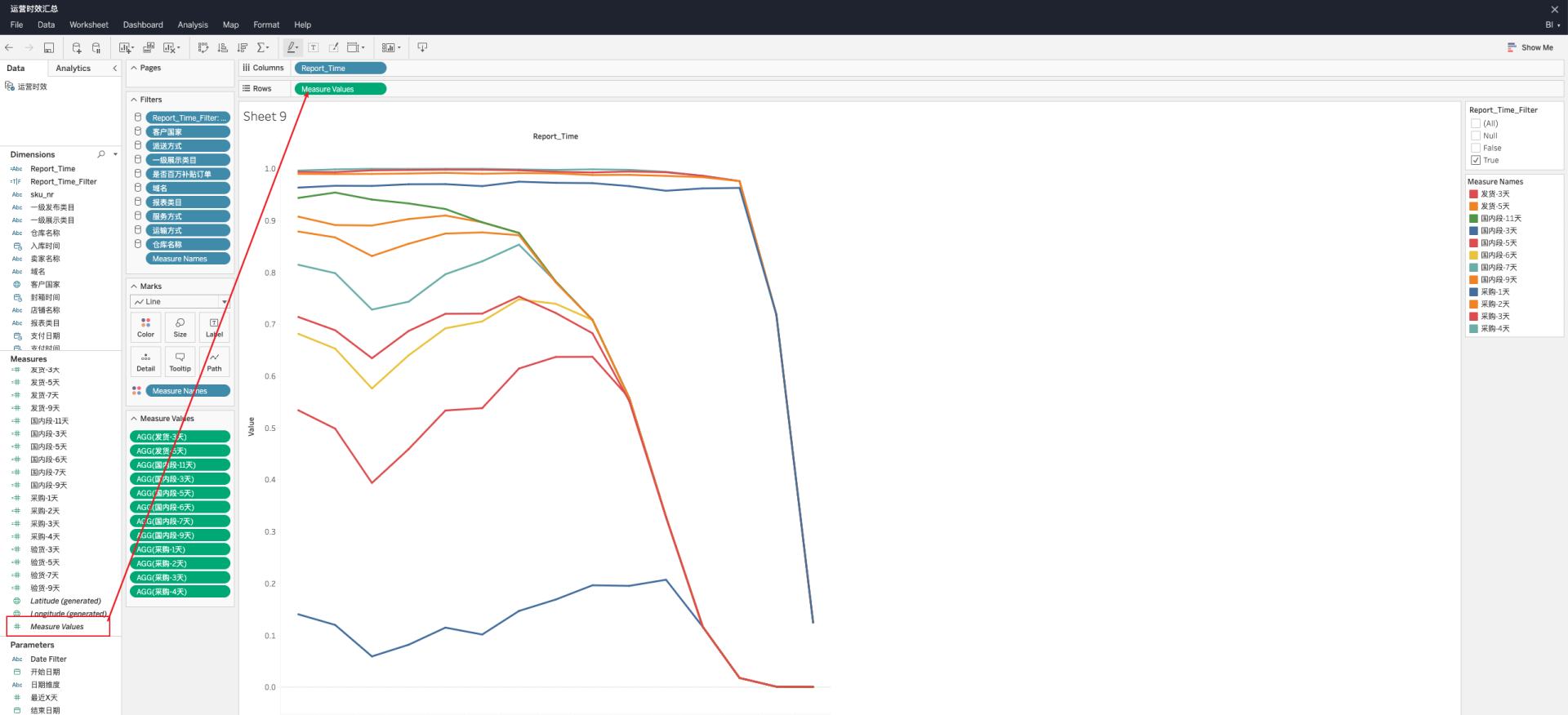The height and width of the screenshot is (715, 1568).
Task: Open the Data menu
Action: coord(46,25)
